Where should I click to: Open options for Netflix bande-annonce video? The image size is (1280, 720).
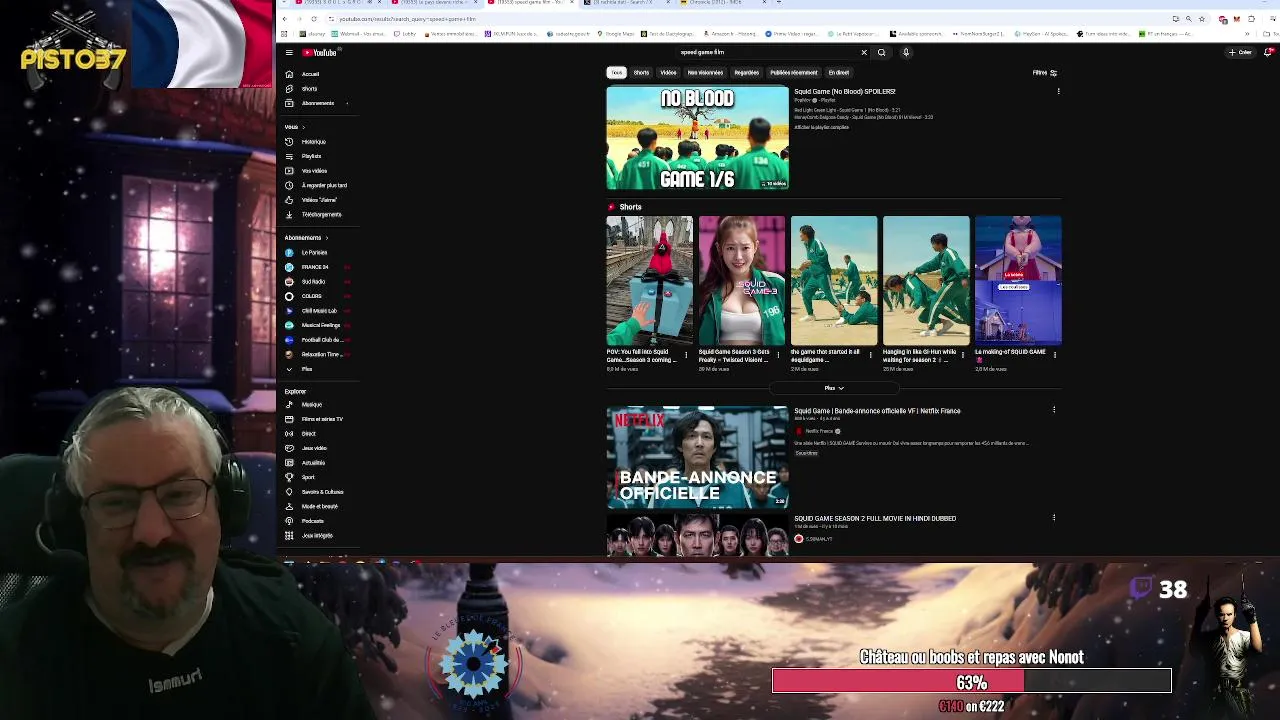pos(1053,409)
